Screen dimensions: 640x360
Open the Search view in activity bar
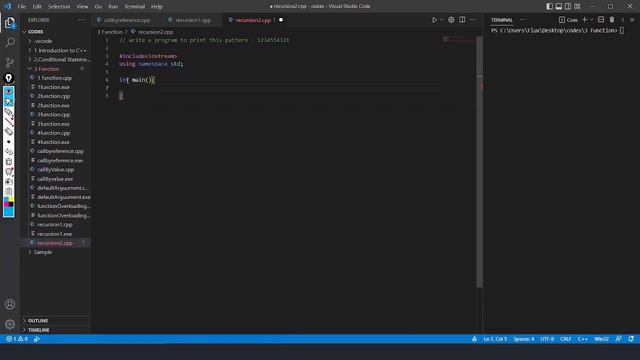tap(10, 42)
